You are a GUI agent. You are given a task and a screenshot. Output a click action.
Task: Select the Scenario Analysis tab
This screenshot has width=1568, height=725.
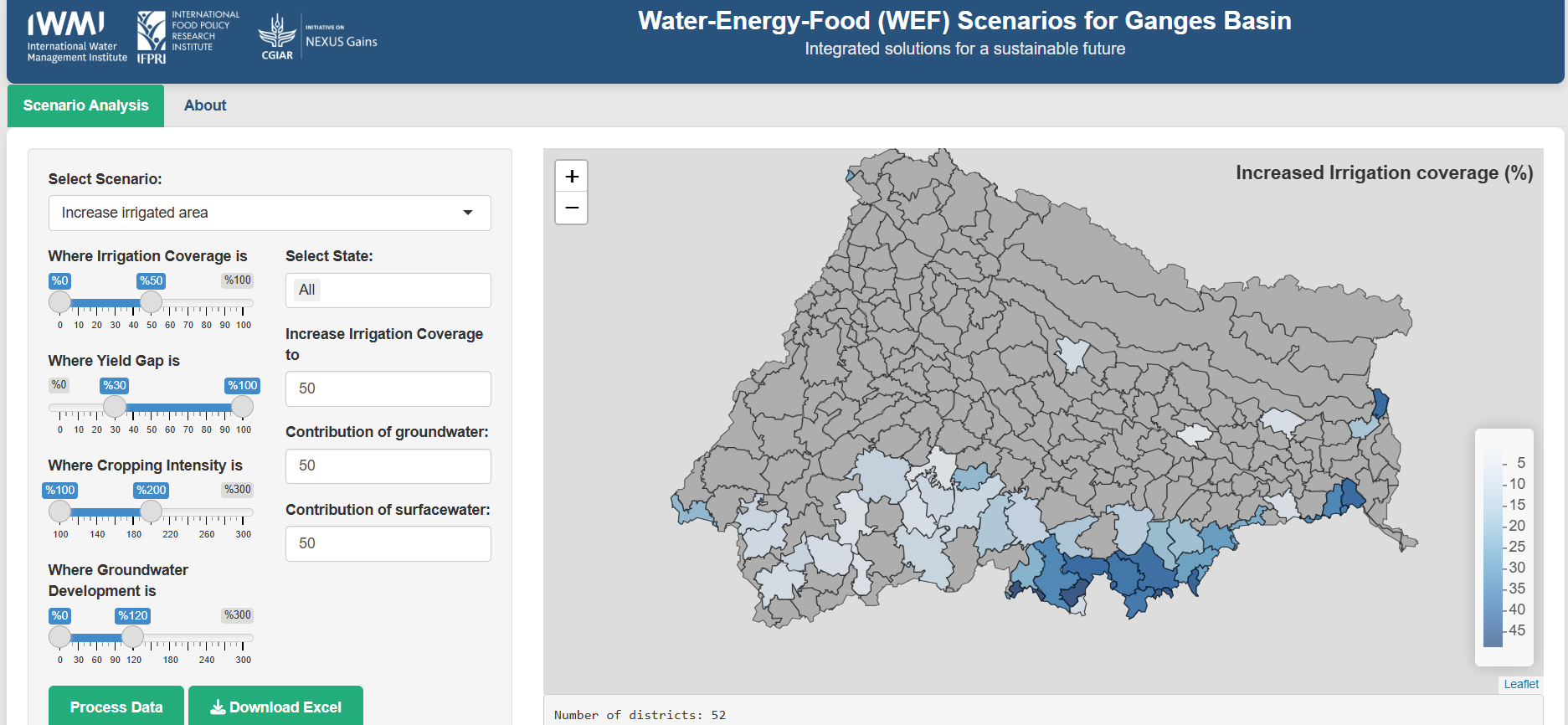click(x=85, y=105)
